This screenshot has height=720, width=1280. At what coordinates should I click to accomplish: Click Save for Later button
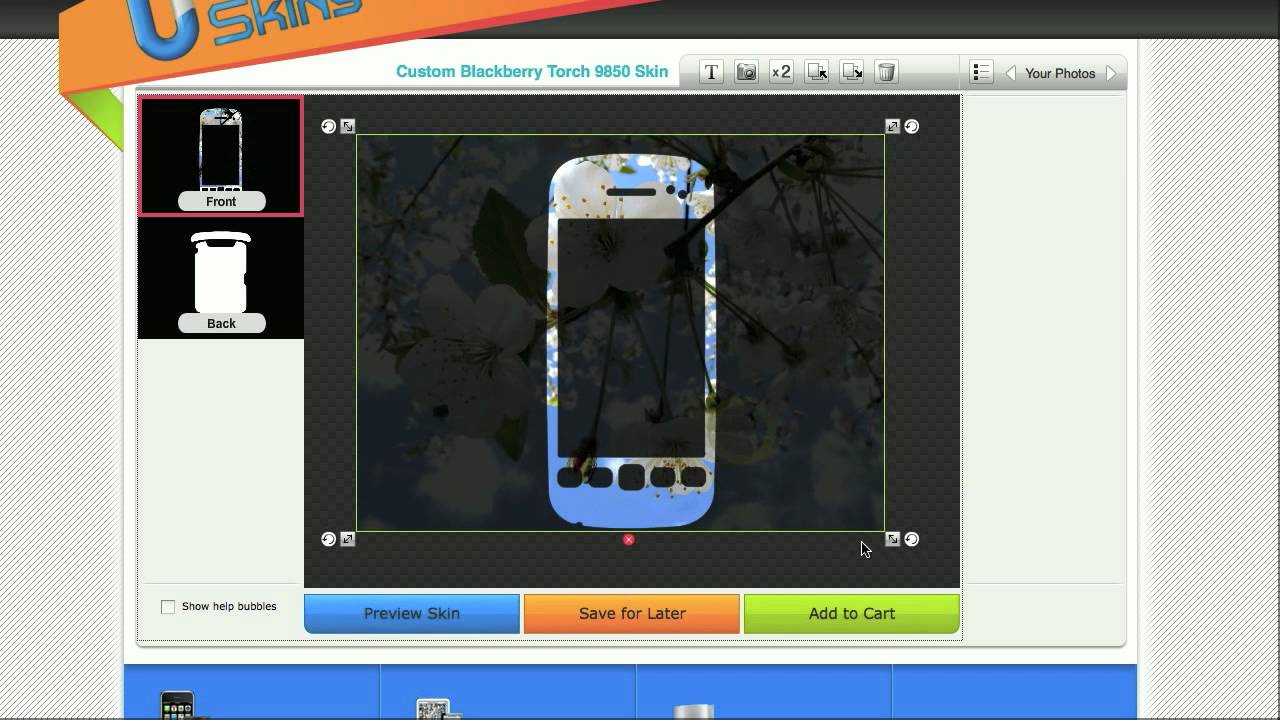point(632,614)
